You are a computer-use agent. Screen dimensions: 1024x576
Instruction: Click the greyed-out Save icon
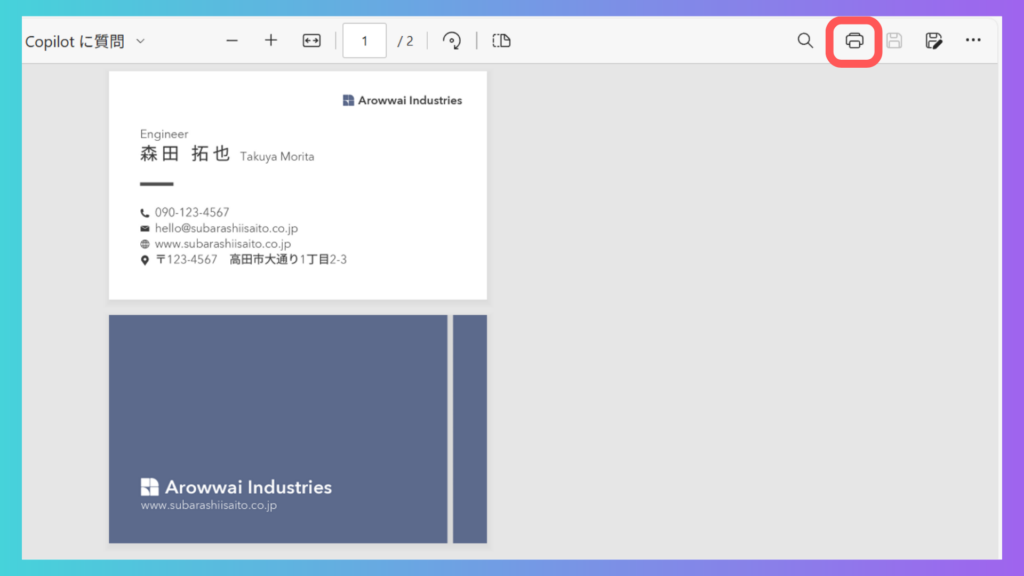click(894, 41)
